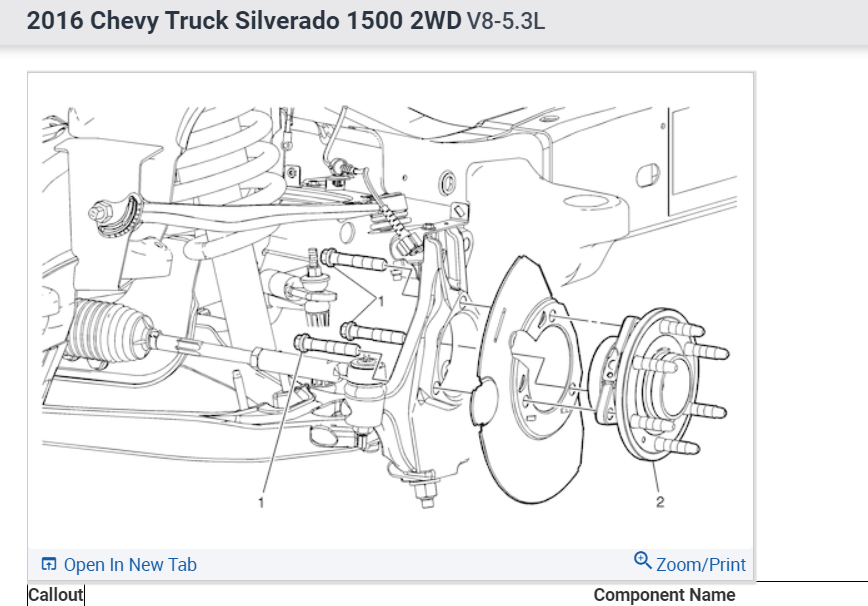Click the 'Component Name' column header
Screen dimensions: 868x606
coord(664,595)
